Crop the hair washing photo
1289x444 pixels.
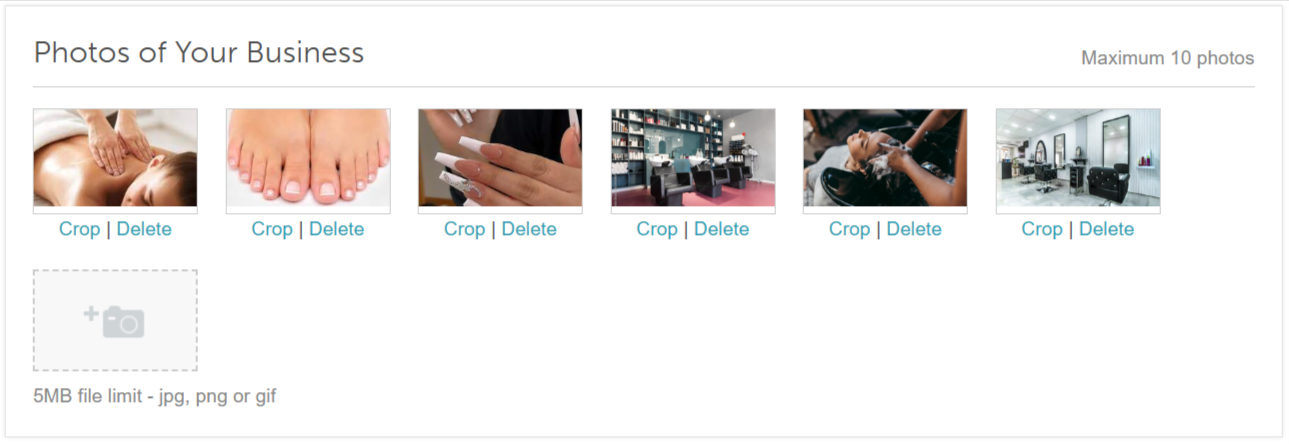point(849,229)
